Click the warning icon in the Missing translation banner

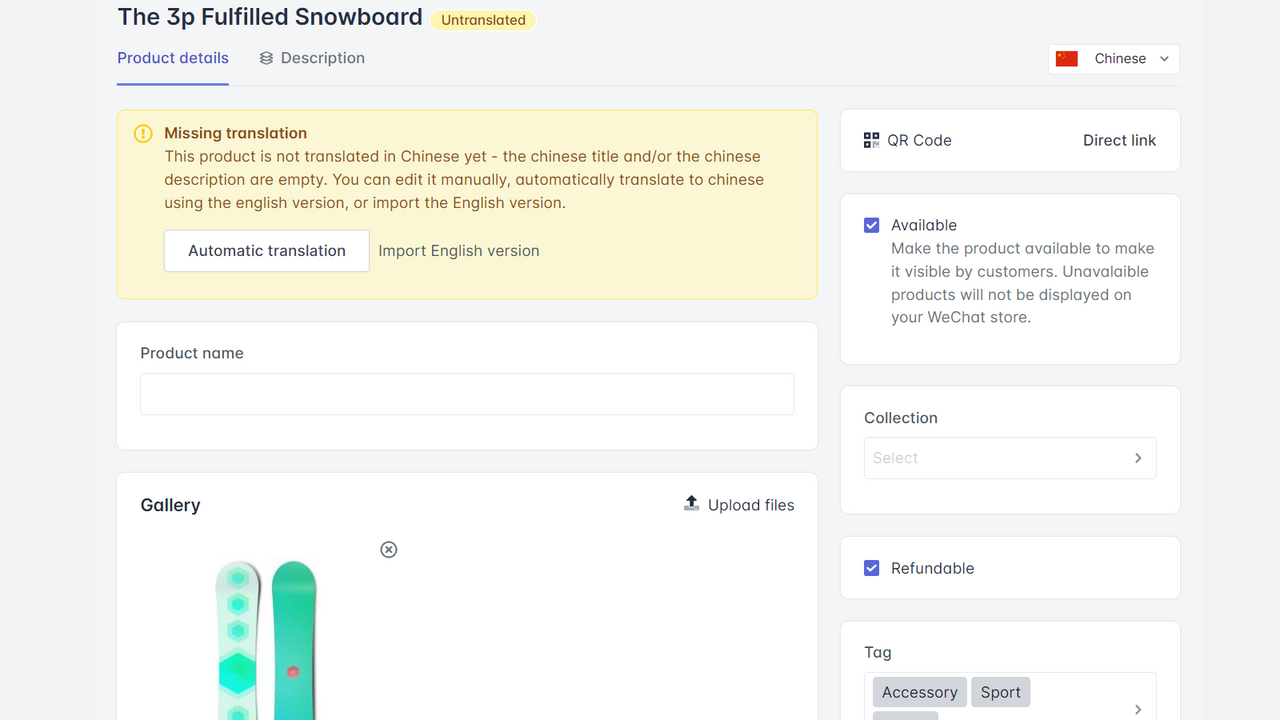point(142,133)
